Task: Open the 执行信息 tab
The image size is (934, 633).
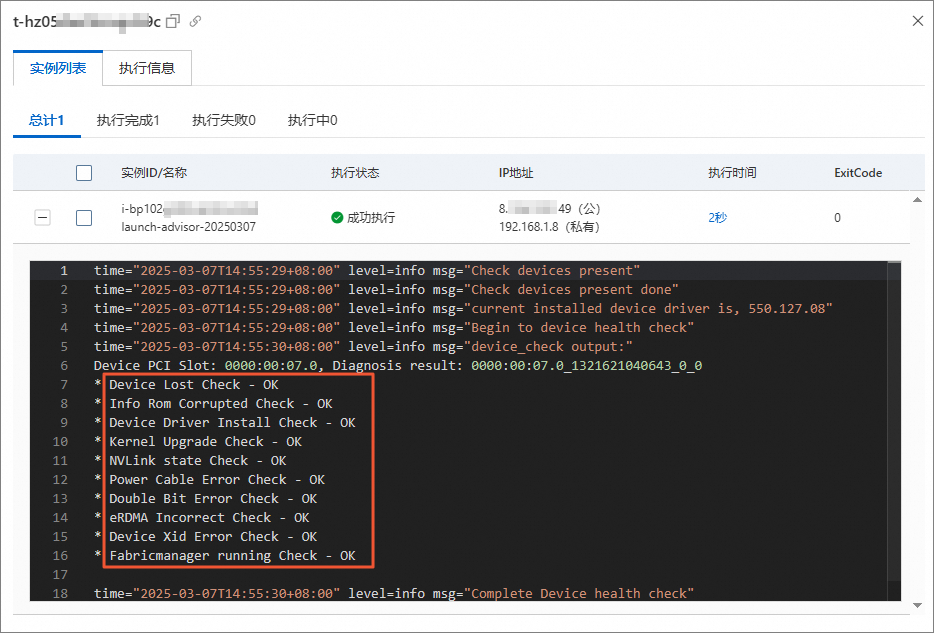Action: click(147, 68)
